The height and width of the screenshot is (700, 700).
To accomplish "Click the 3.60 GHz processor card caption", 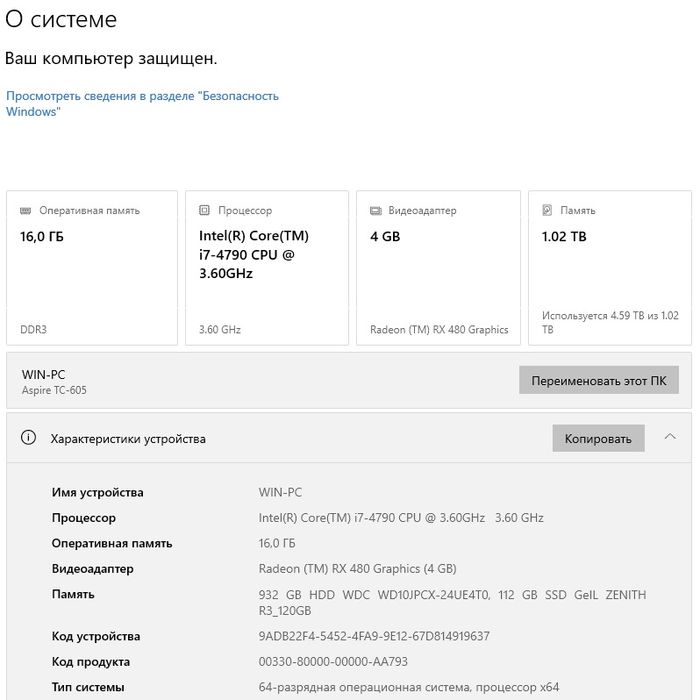I will click(220, 329).
